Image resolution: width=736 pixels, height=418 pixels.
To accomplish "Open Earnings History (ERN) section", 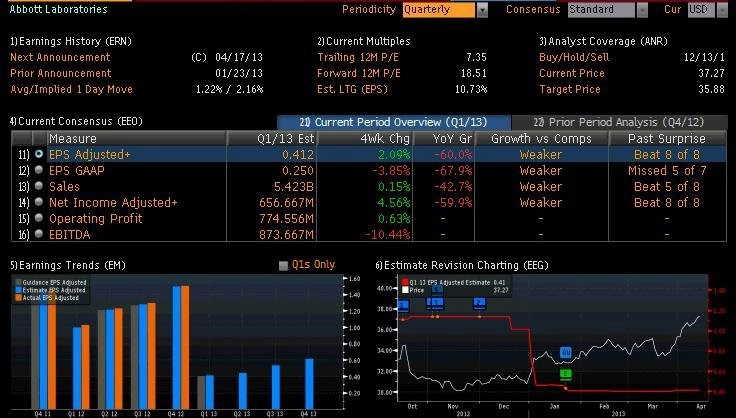I will [x=70, y=41].
